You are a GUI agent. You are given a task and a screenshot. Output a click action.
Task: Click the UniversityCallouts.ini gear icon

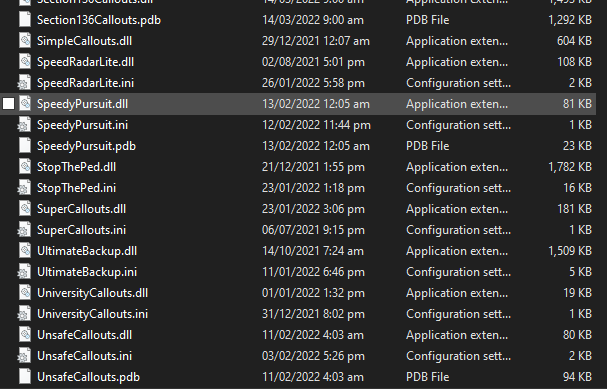tap(24, 314)
